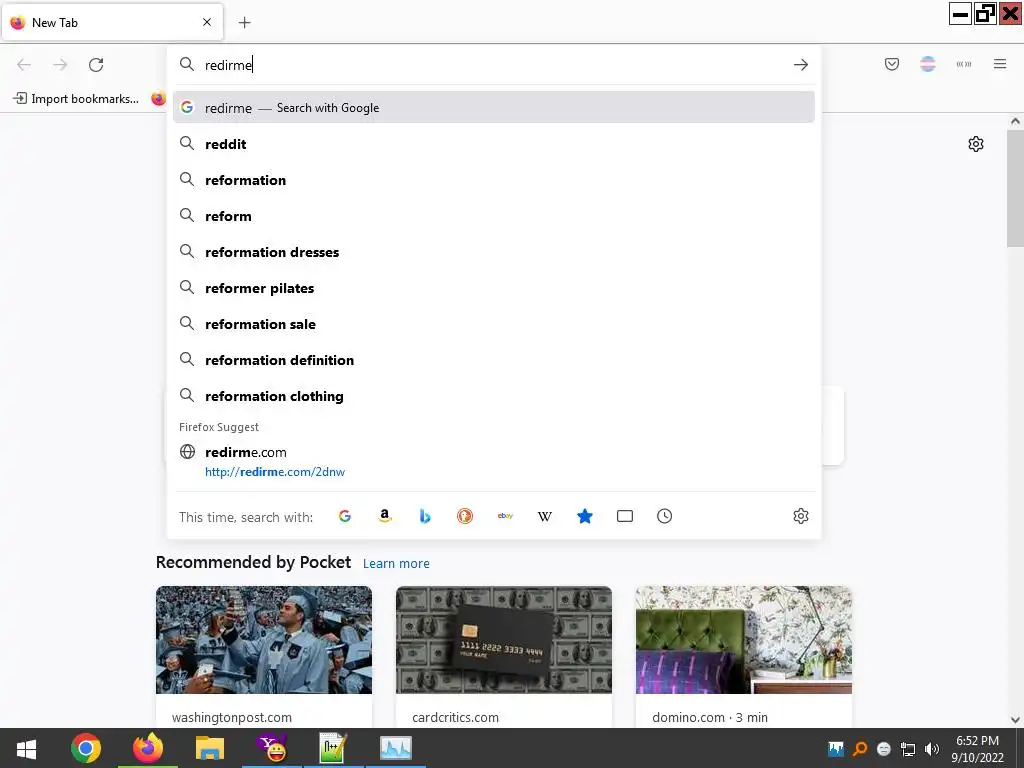Choose the 'reformation' suggestion

(494, 180)
